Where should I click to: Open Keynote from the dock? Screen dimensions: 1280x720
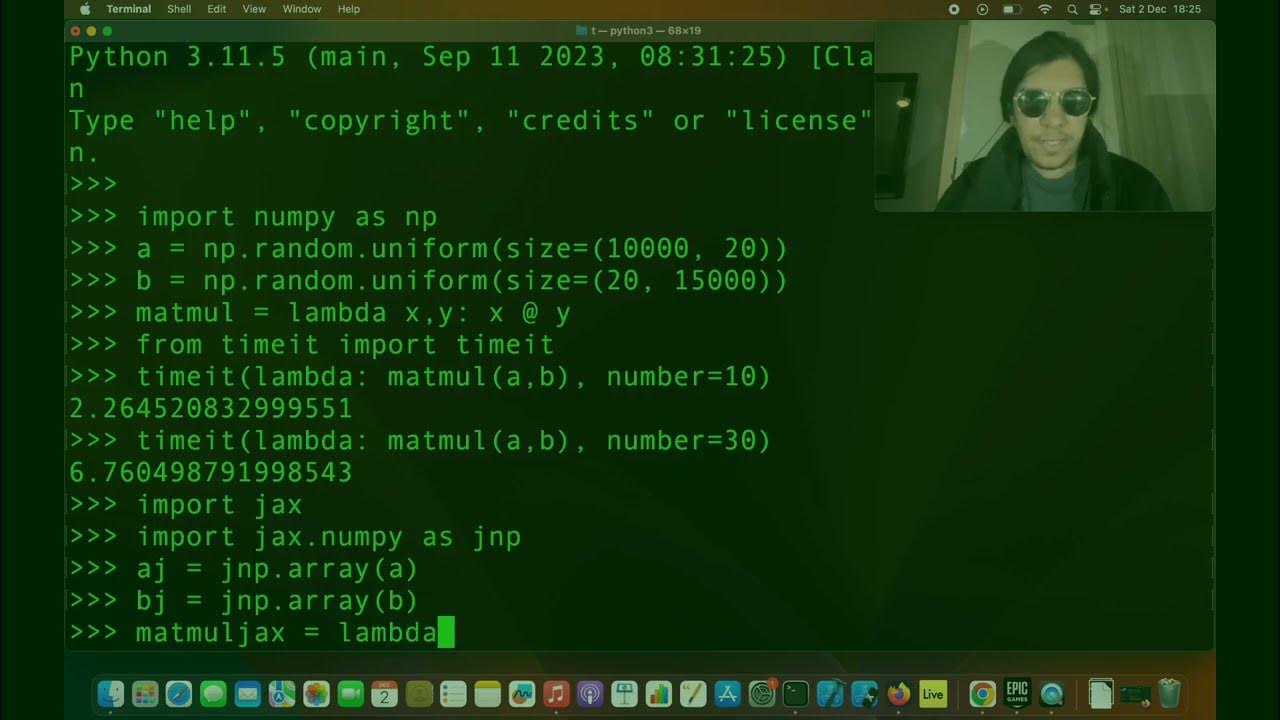[625, 693]
